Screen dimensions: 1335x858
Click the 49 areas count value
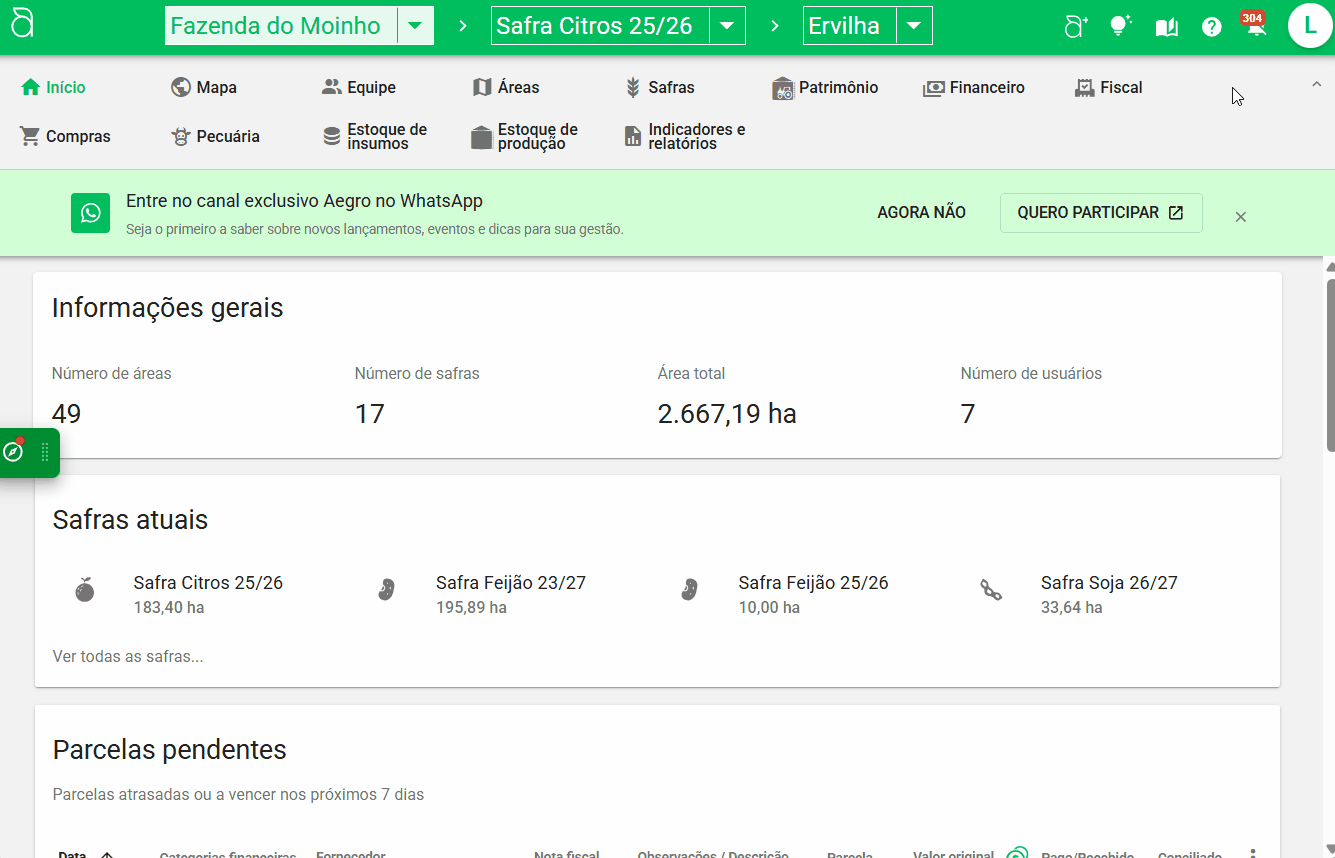(x=67, y=414)
